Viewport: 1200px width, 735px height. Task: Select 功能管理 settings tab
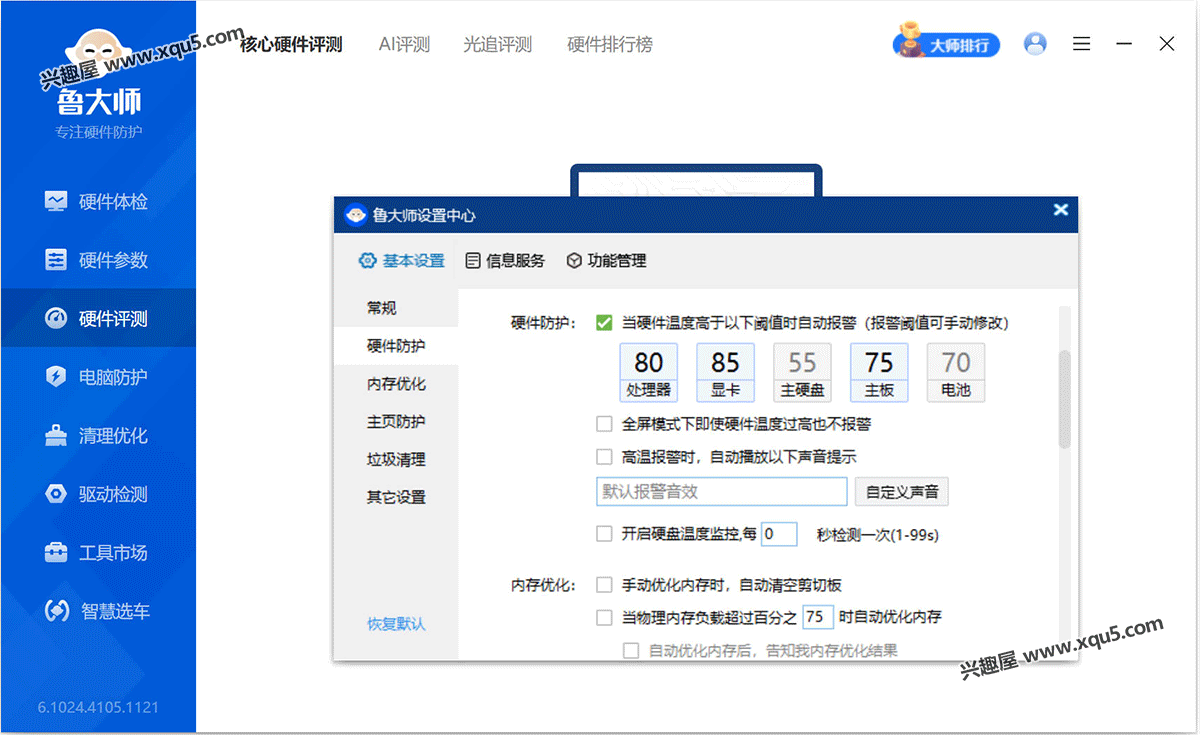coord(606,260)
